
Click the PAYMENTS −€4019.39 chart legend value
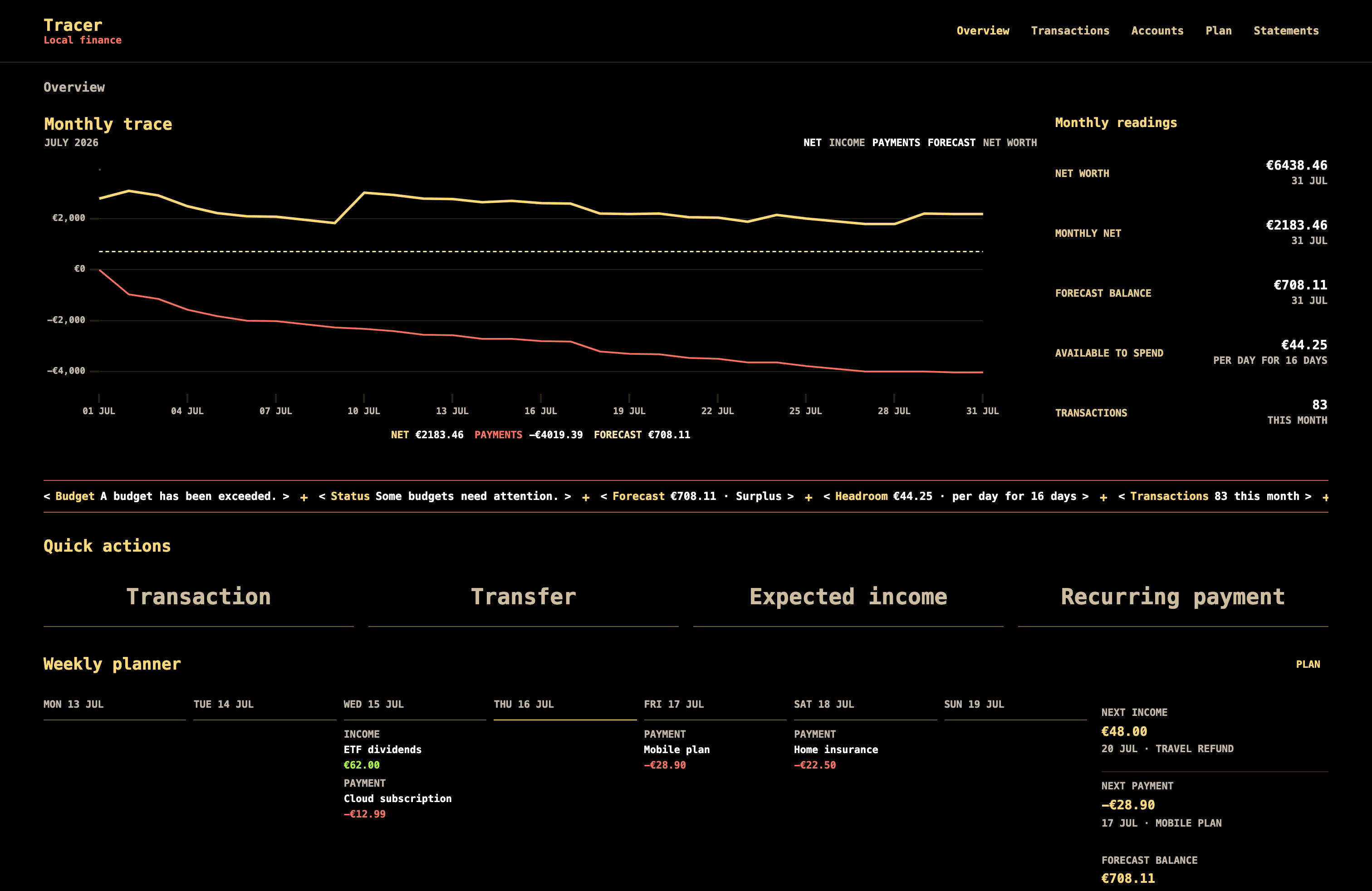pyautogui.click(x=529, y=435)
